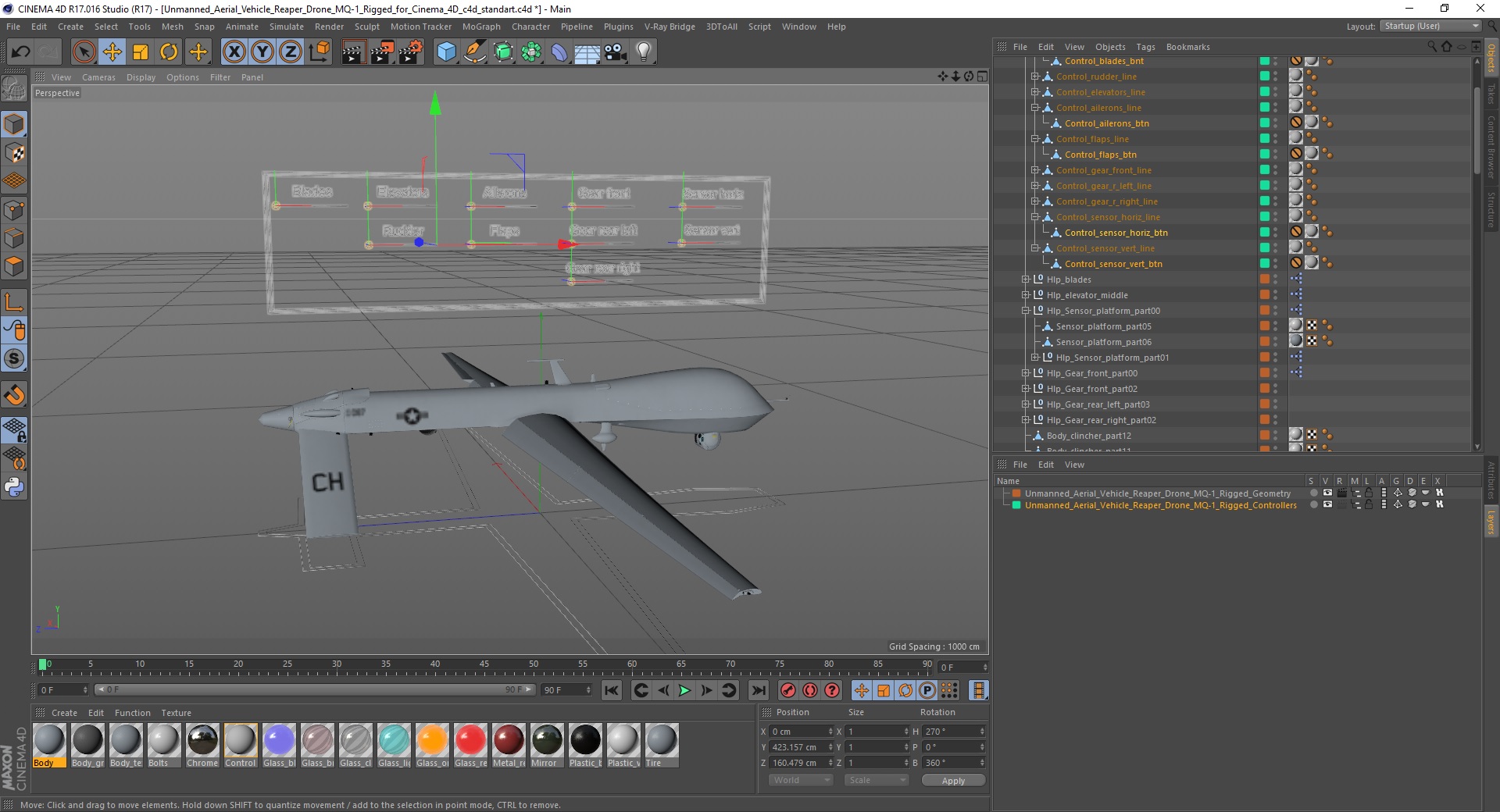1500x812 pixels.
Task: Add a Light object
Action: pos(644,52)
